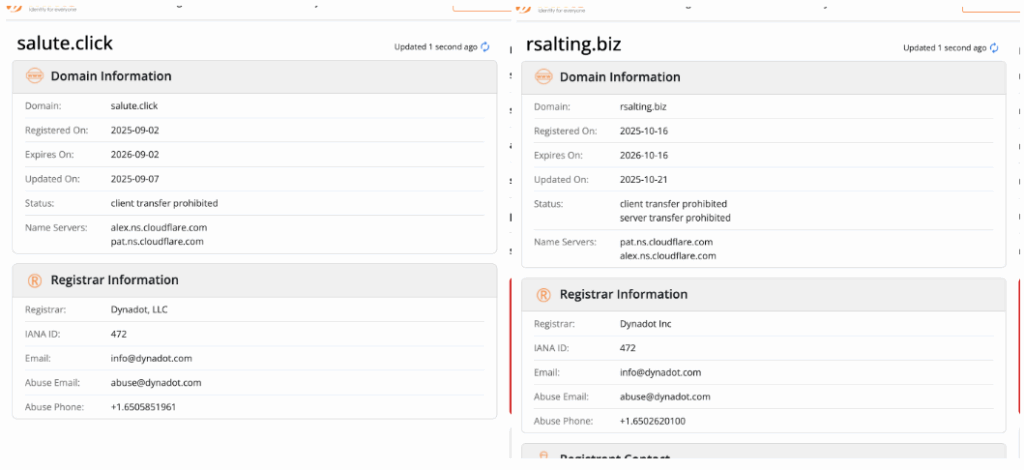Click 'Expires On:' label in salute.click panel
Screen dimensions: 1024x470
point(49,155)
